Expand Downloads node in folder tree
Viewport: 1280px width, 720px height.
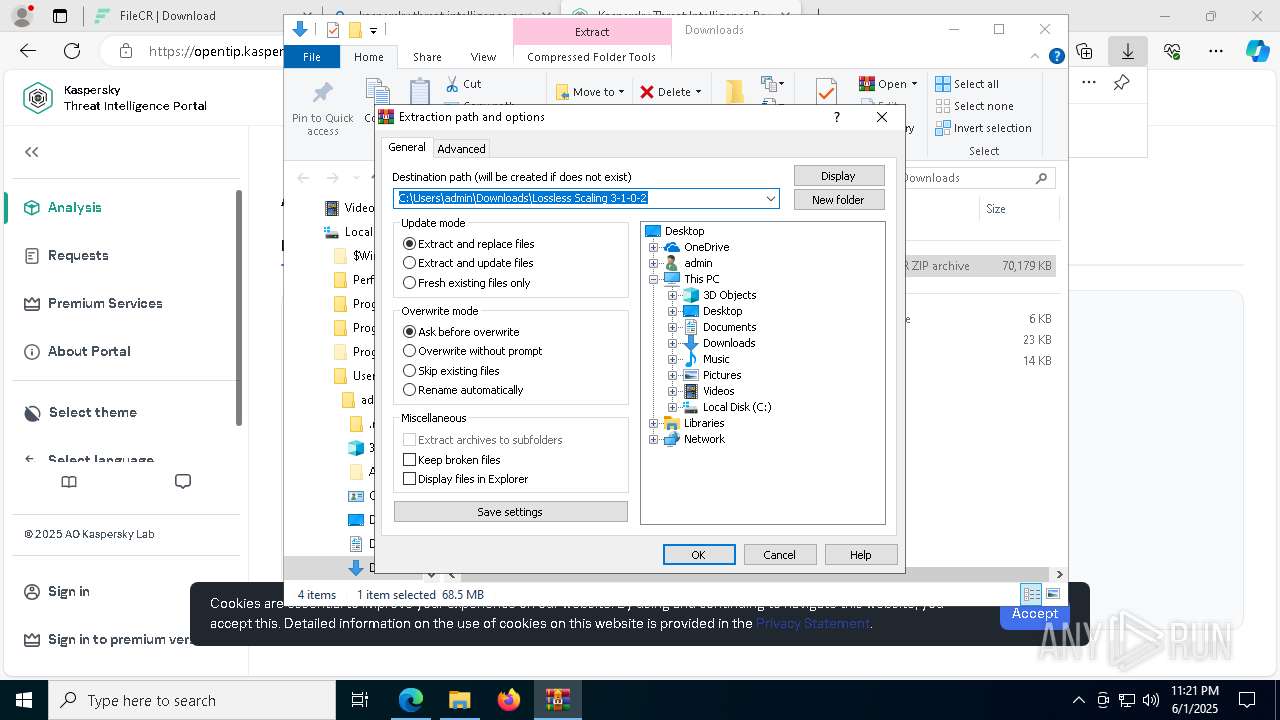(x=673, y=343)
